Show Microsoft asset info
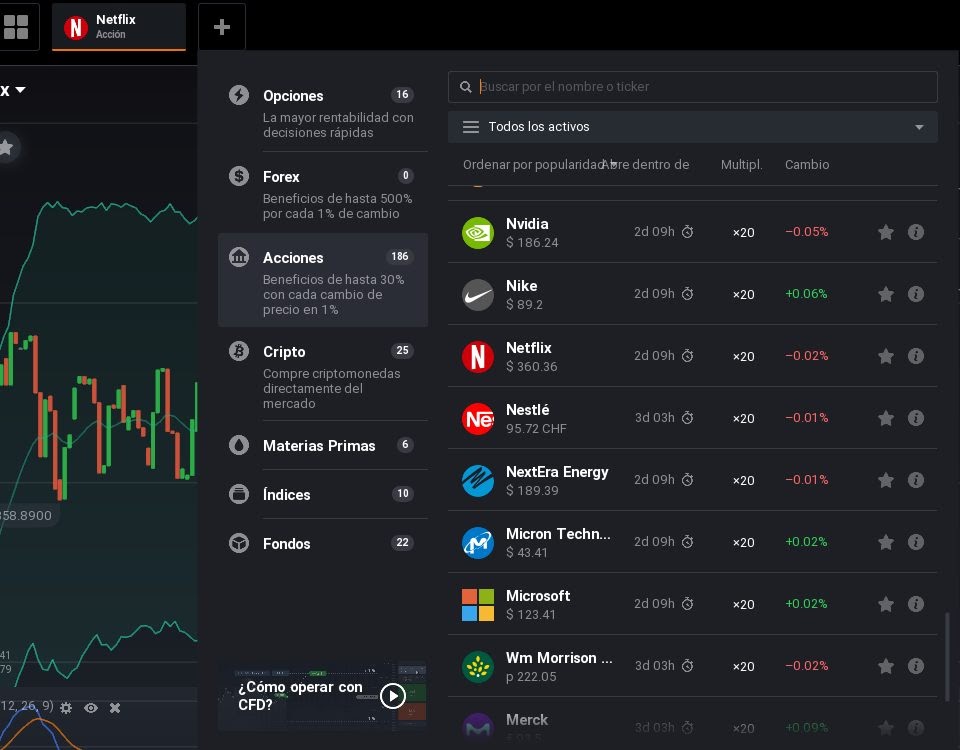 (916, 604)
